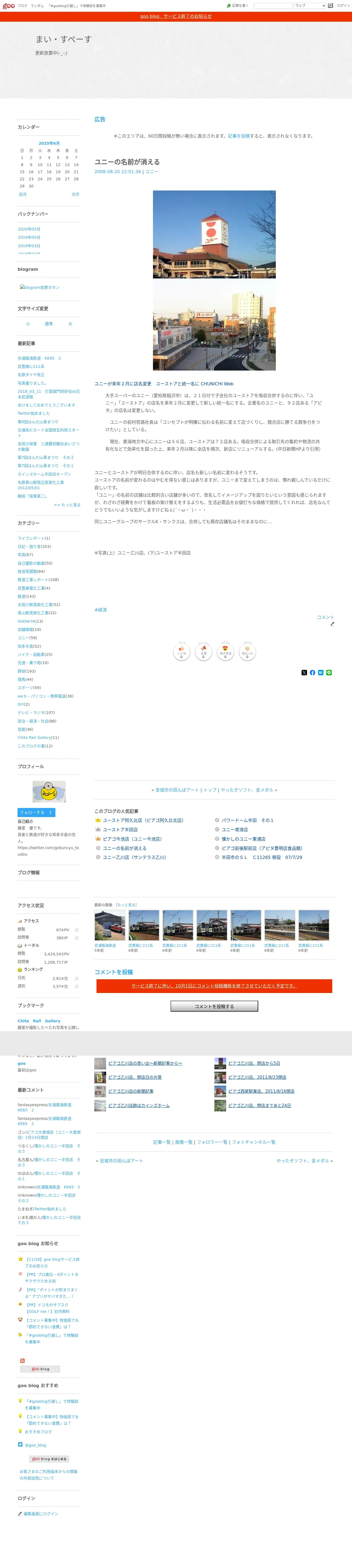The height and width of the screenshot is (1568, 352).
Task: Click the 記事を書く pencil icon
Action: (229, 5)
